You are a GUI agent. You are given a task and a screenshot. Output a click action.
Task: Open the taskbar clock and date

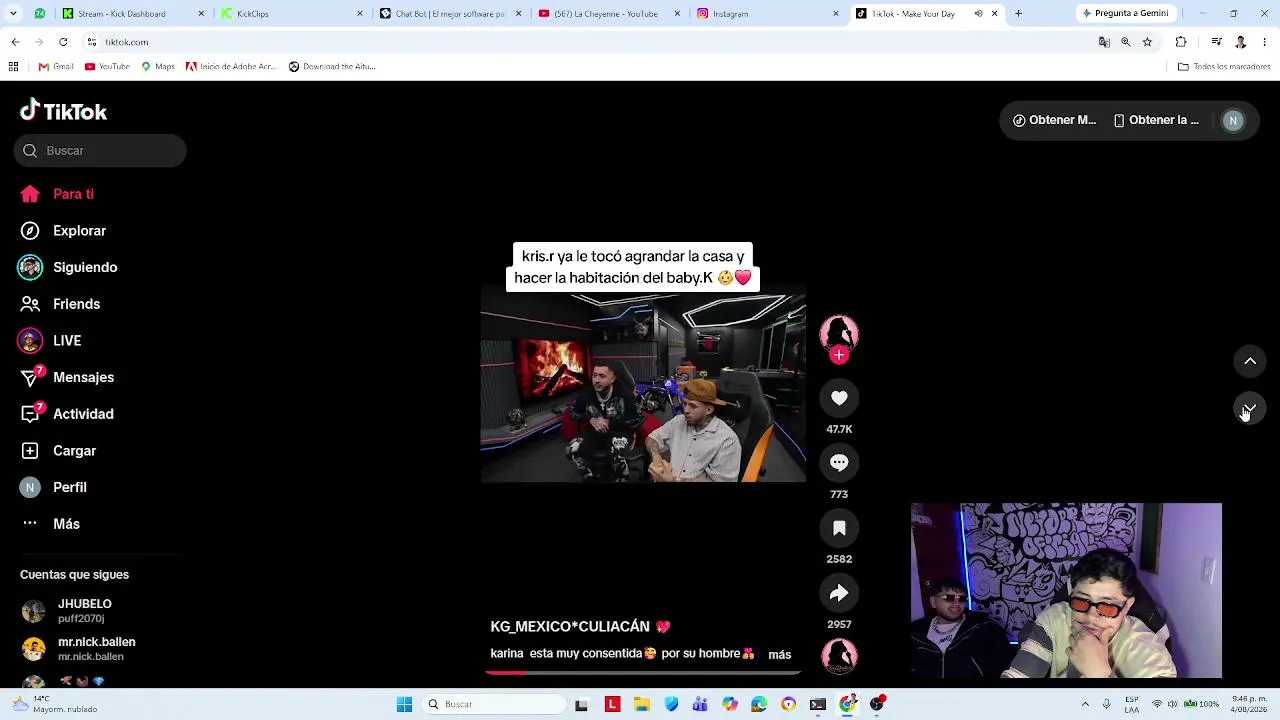[x=1249, y=704]
